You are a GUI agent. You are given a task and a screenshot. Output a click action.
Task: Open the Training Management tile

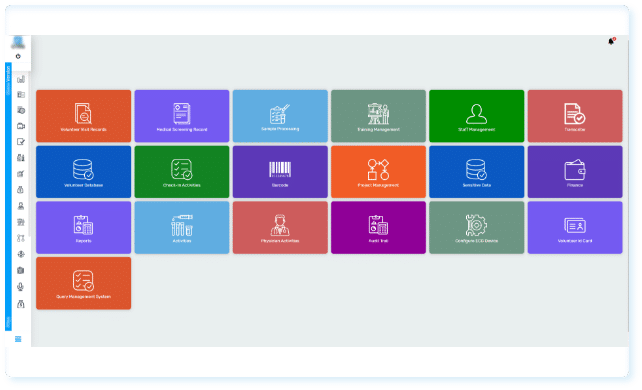coord(378,116)
